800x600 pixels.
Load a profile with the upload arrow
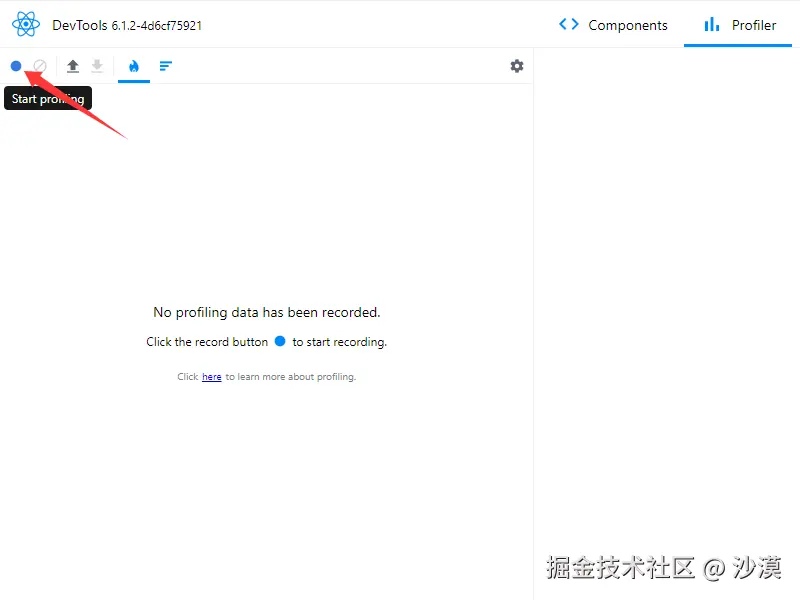[x=73, y=66]
